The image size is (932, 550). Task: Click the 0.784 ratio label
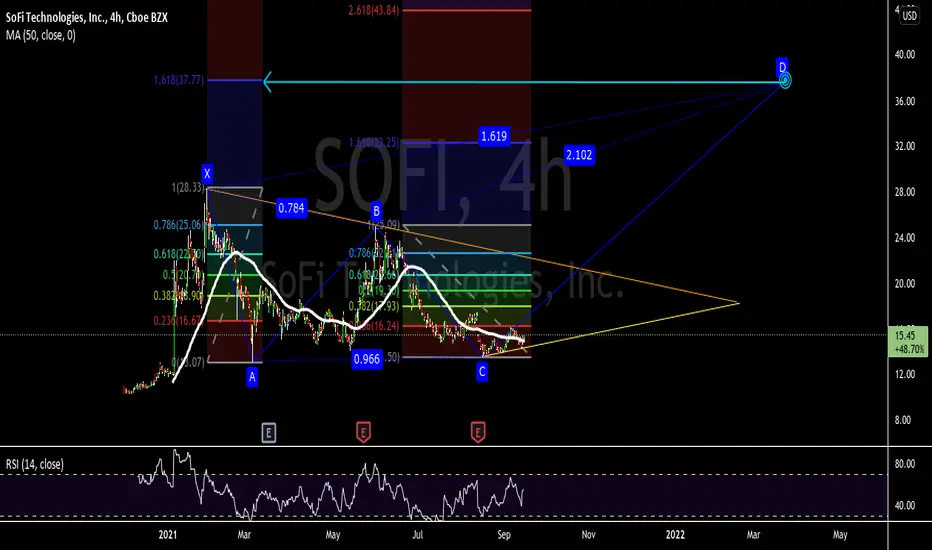coord(291,208)
